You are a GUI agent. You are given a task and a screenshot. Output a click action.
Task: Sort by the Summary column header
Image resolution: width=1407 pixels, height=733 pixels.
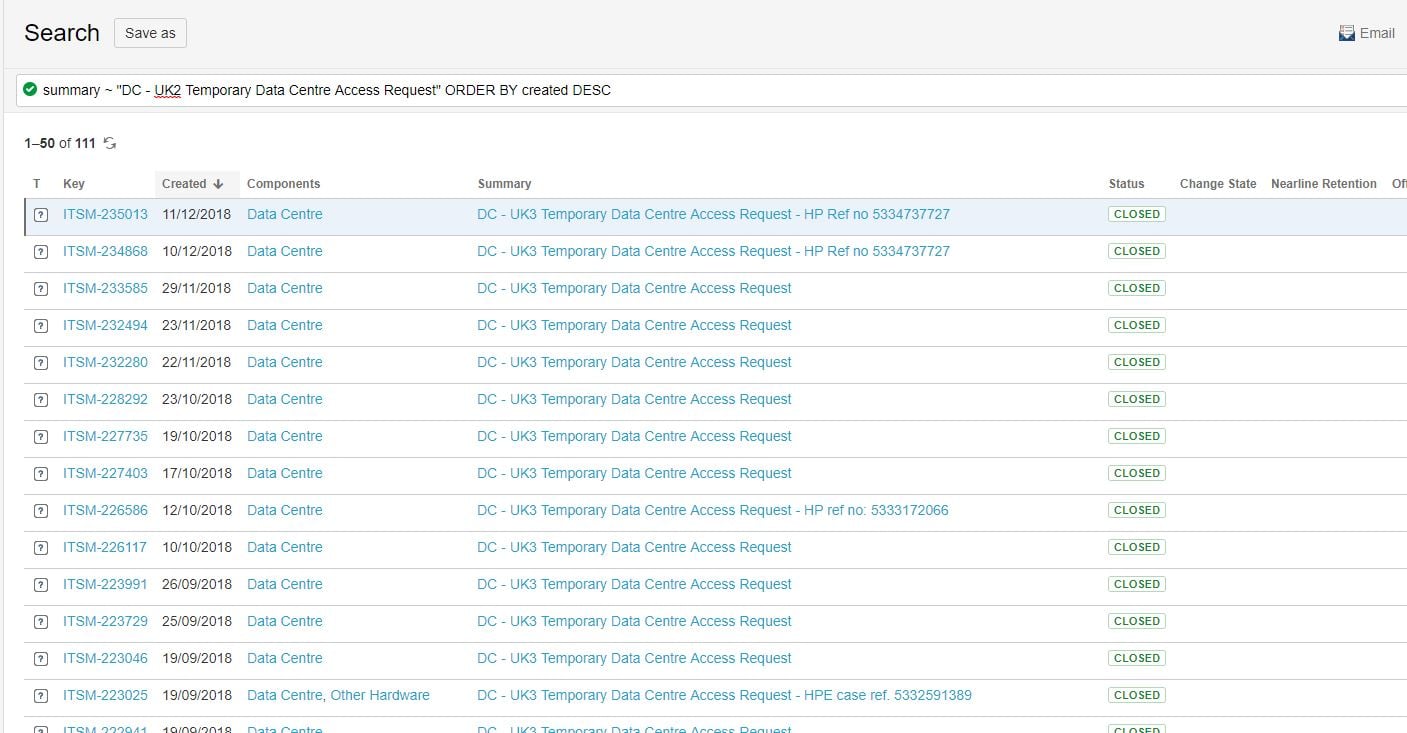[x=505, y=184]
